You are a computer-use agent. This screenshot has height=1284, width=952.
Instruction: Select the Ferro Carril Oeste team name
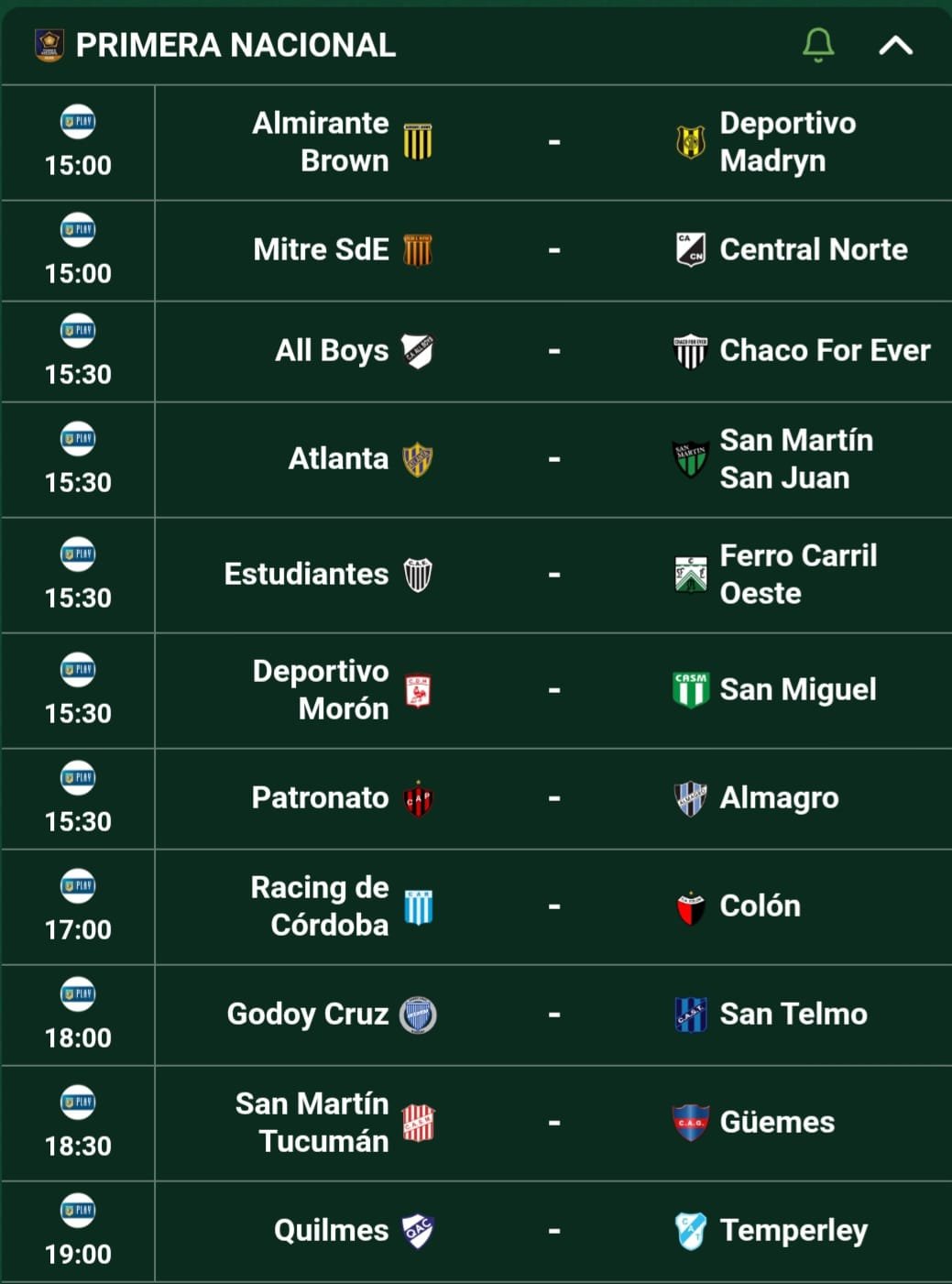pyautogui.click(x=798, y=575)
